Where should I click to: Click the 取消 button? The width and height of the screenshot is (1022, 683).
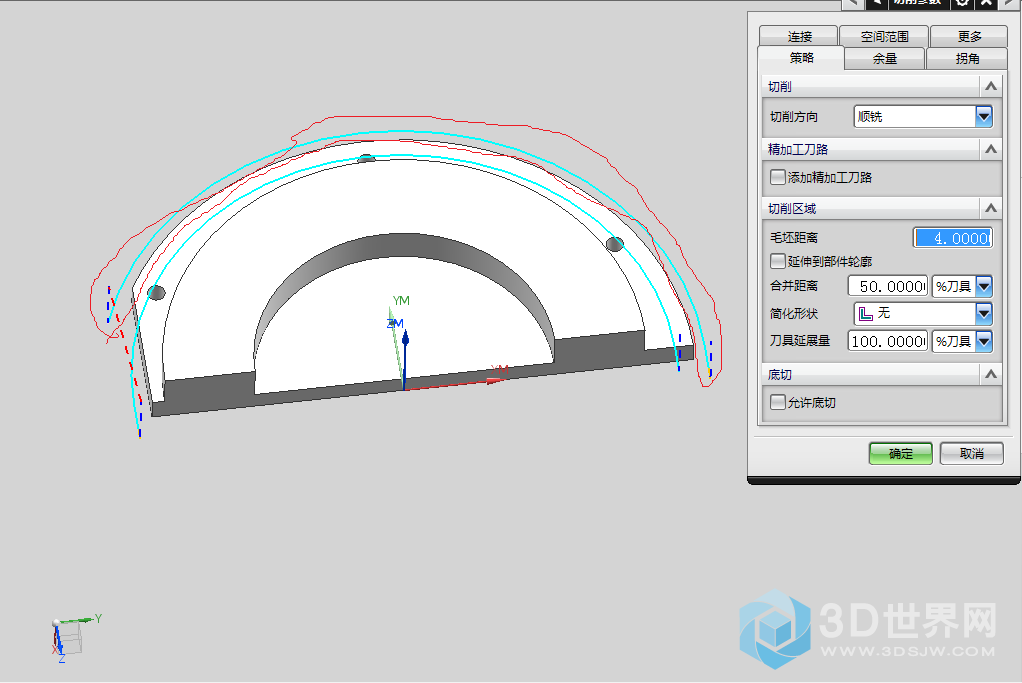[971, 453]
